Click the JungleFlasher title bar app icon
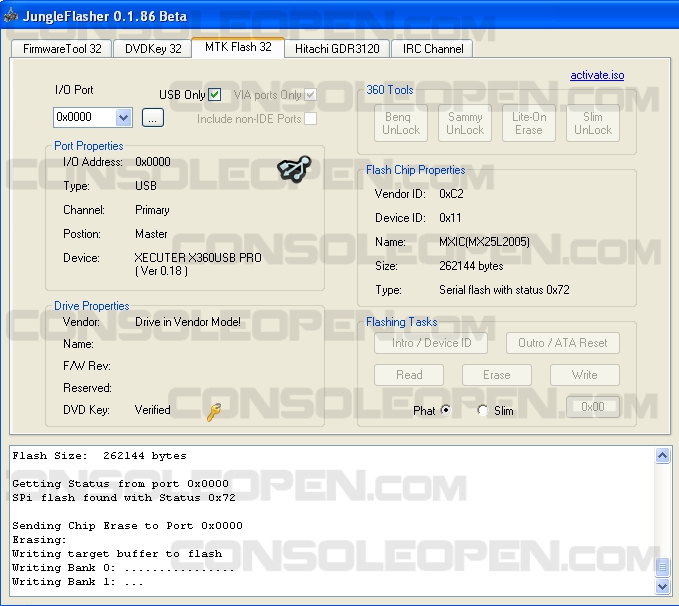Image resolution: width=679 pixels, height=606 pixels. tap(10, 16)
